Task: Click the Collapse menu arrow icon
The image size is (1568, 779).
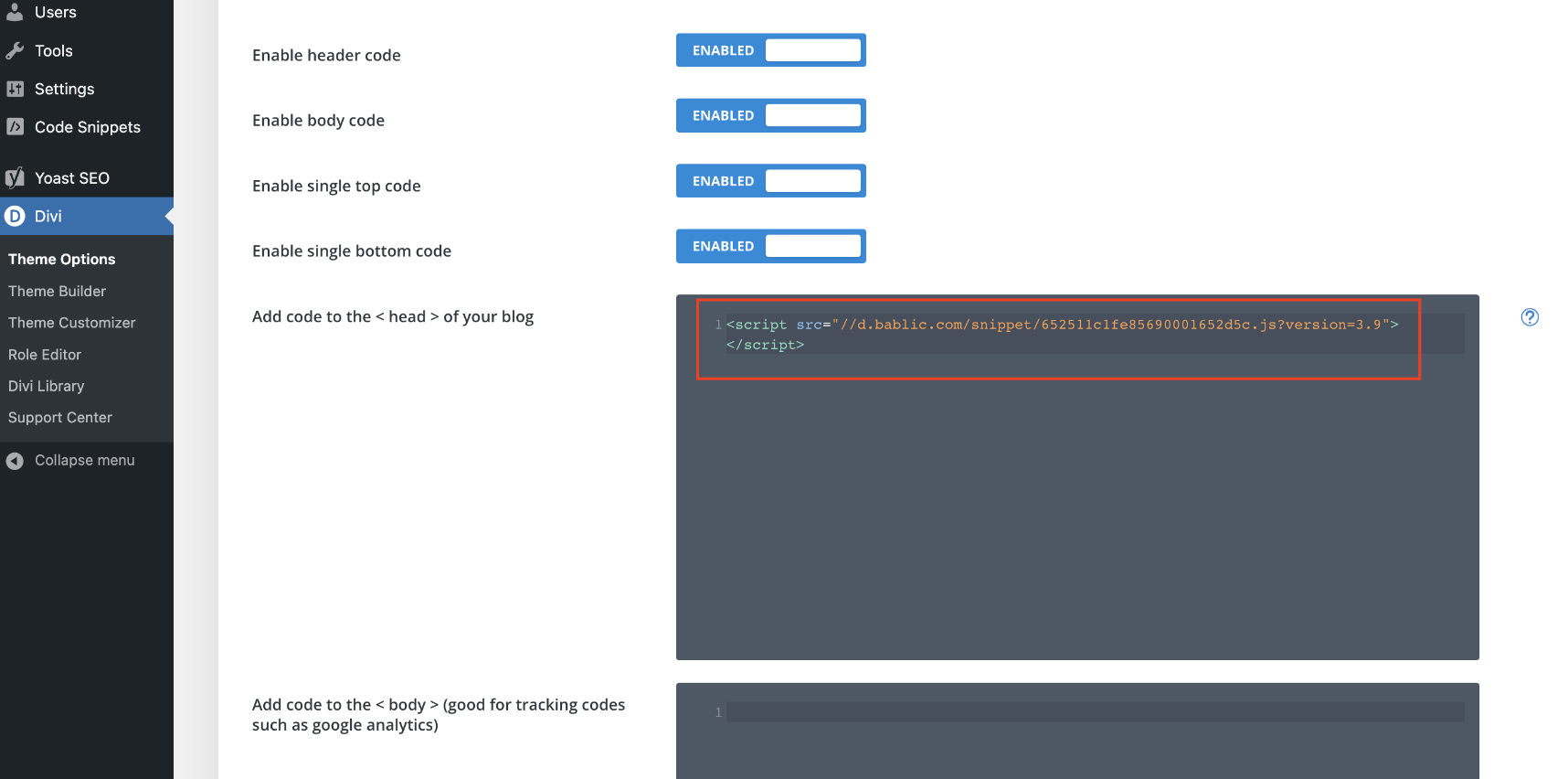Action: coord(15,461)
